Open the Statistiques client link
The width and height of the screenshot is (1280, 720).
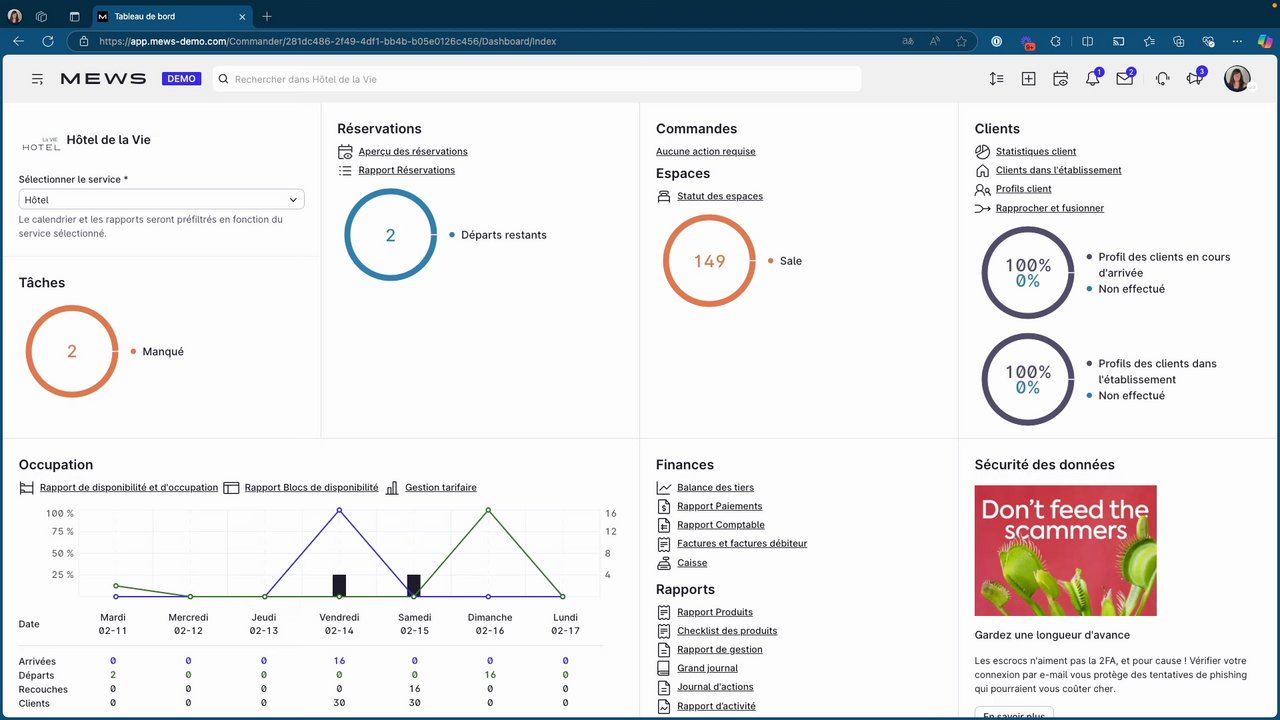[x=1036, y=152]
